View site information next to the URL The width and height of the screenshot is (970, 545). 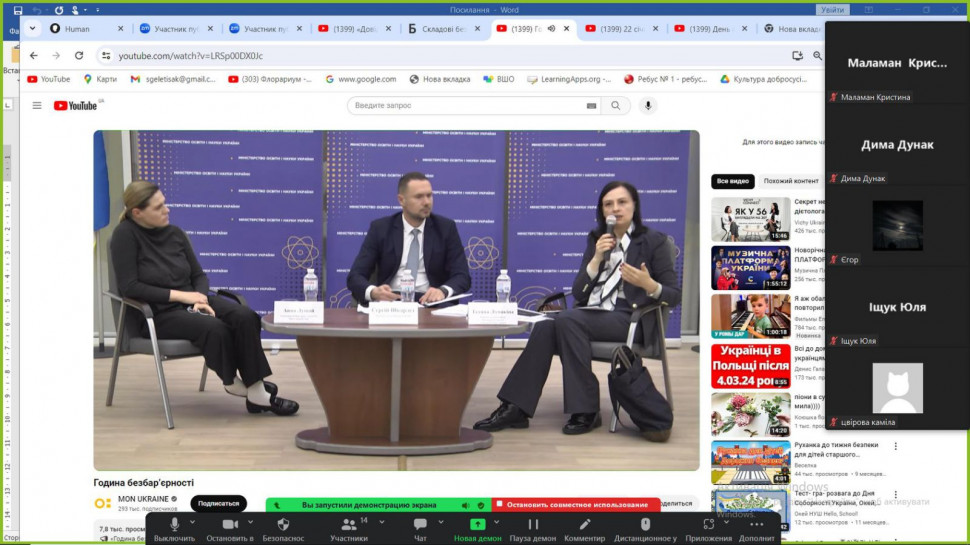coord(106,56)
